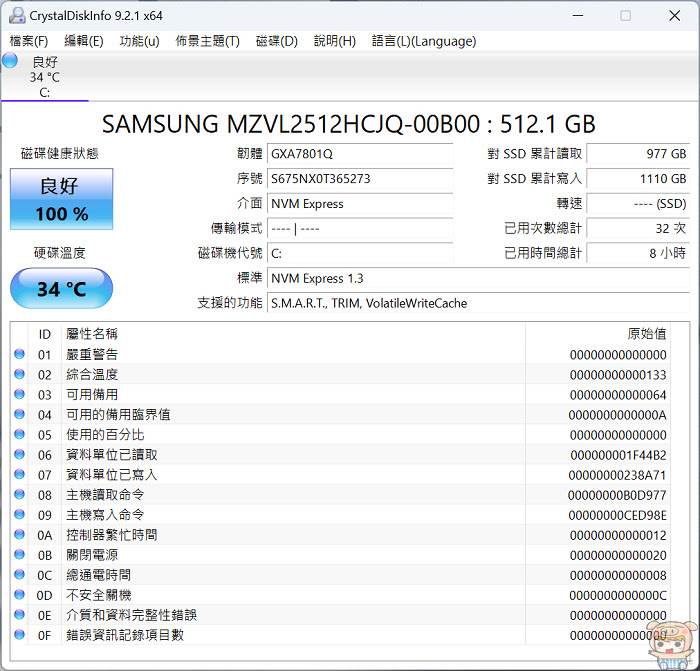Click the rotation rate value ---- (SSD)
Screen dimensions: 700x671
click(638, 204)
